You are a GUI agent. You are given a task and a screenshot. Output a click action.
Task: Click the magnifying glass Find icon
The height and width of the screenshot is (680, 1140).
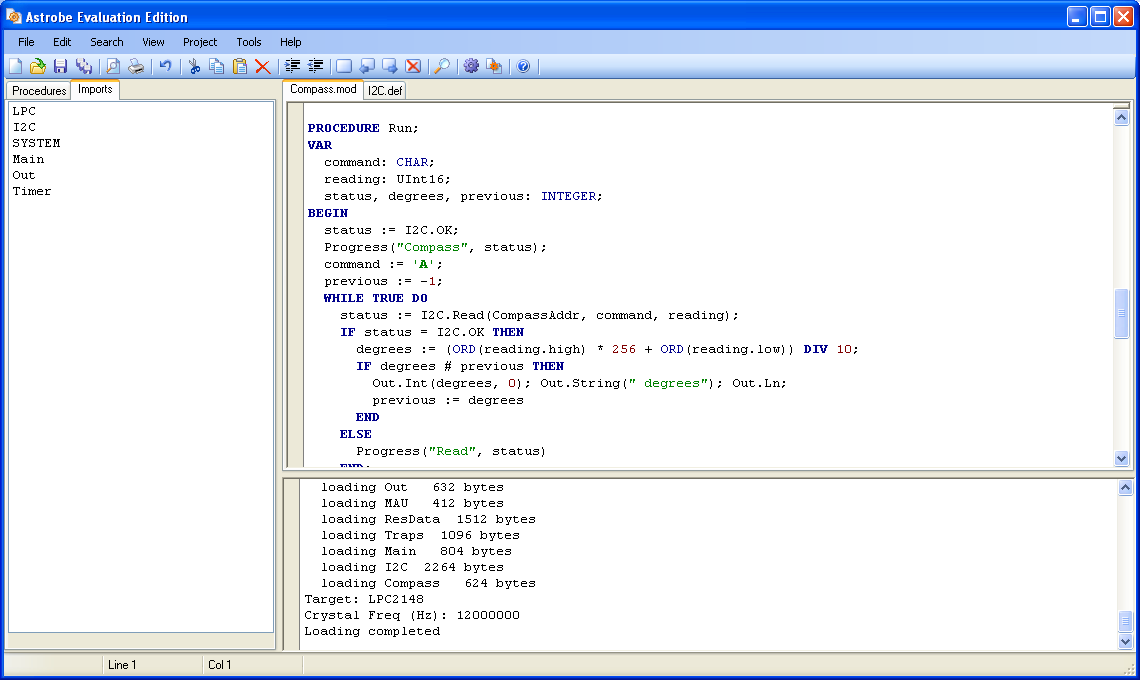440,66
